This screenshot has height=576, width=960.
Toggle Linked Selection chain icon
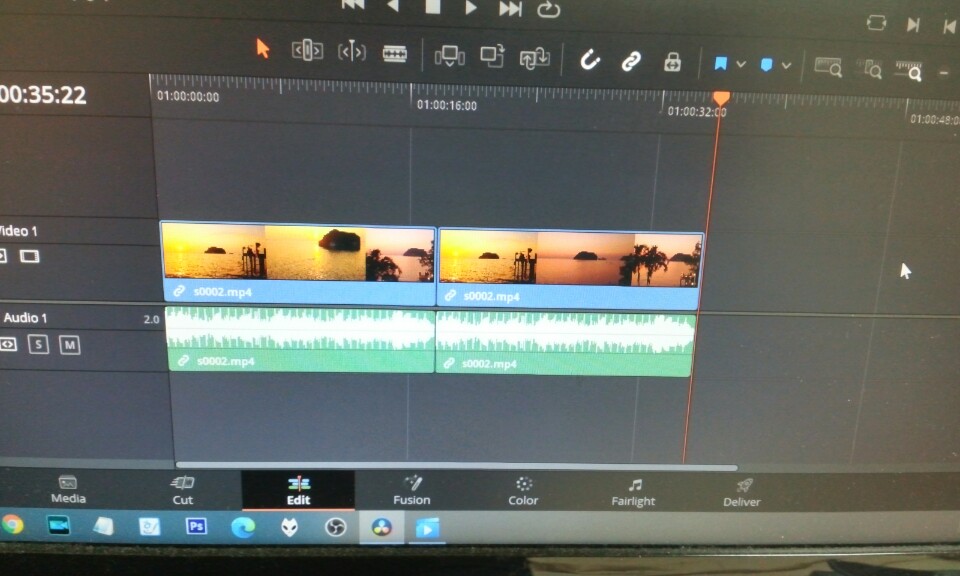(631, 61)
